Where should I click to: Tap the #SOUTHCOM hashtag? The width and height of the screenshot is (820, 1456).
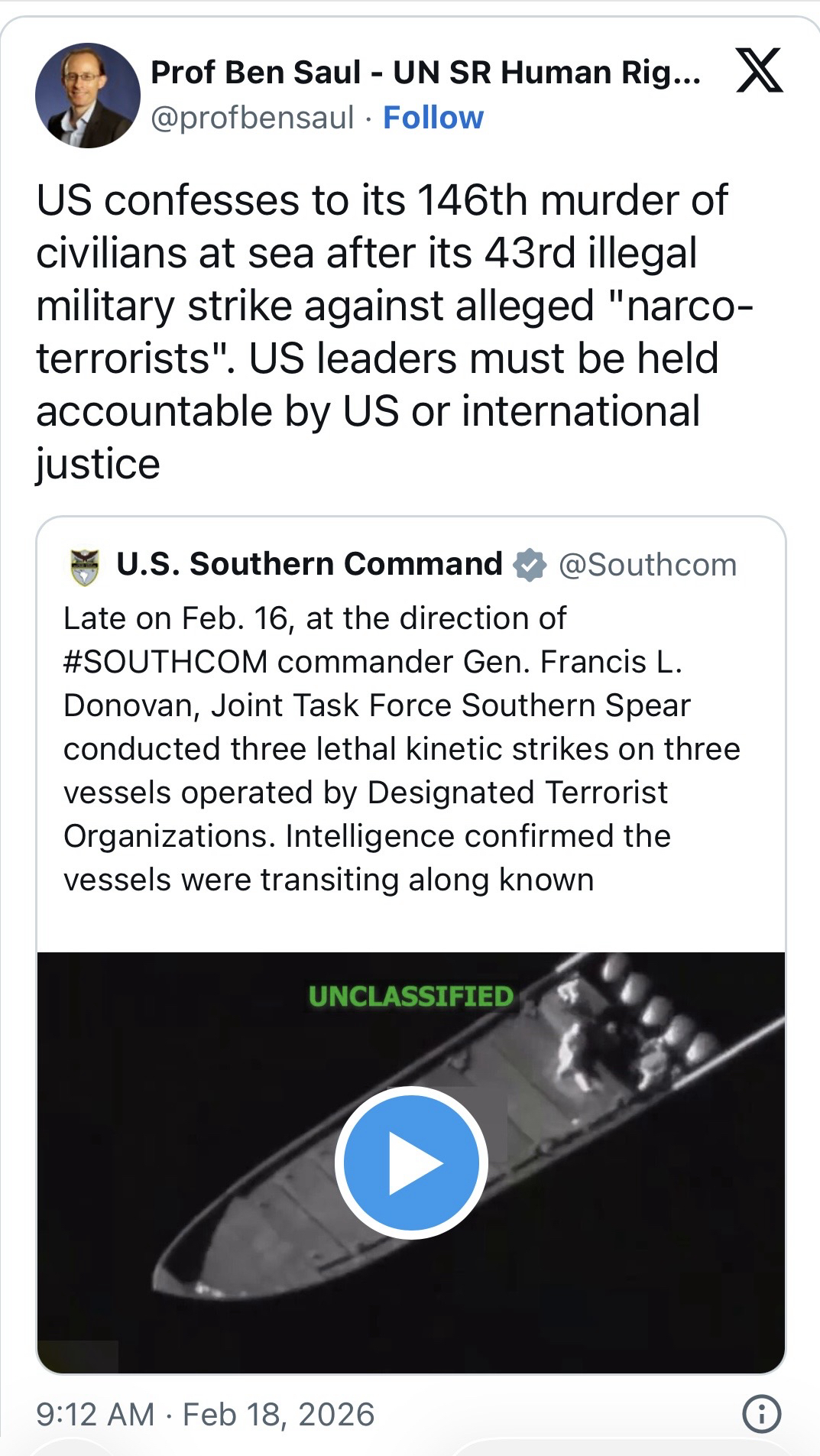click(165, 662)
